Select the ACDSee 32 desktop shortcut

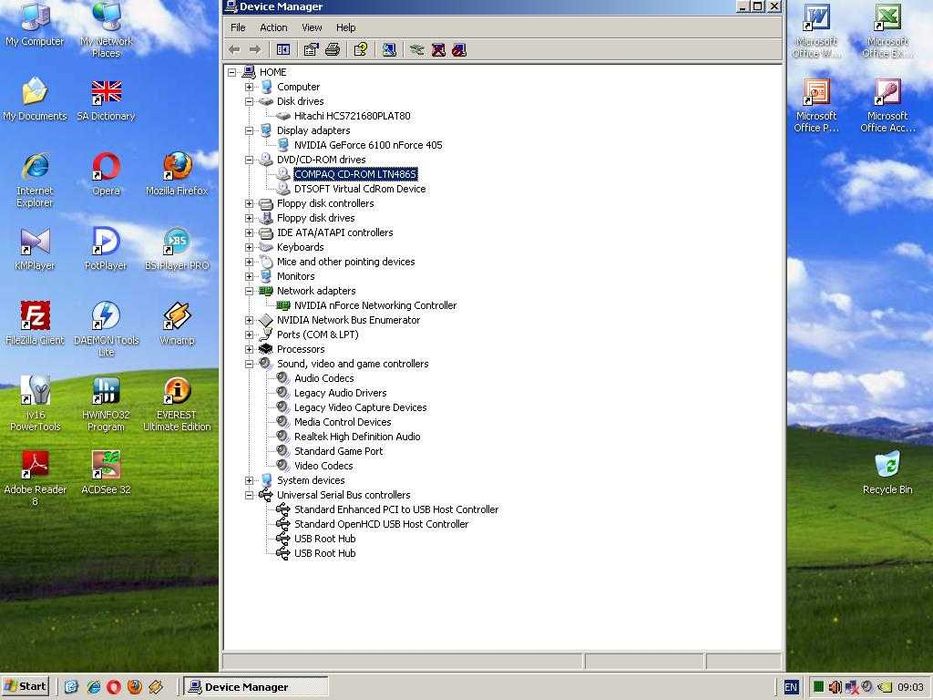pyautogui.click(x=106, y=473)
